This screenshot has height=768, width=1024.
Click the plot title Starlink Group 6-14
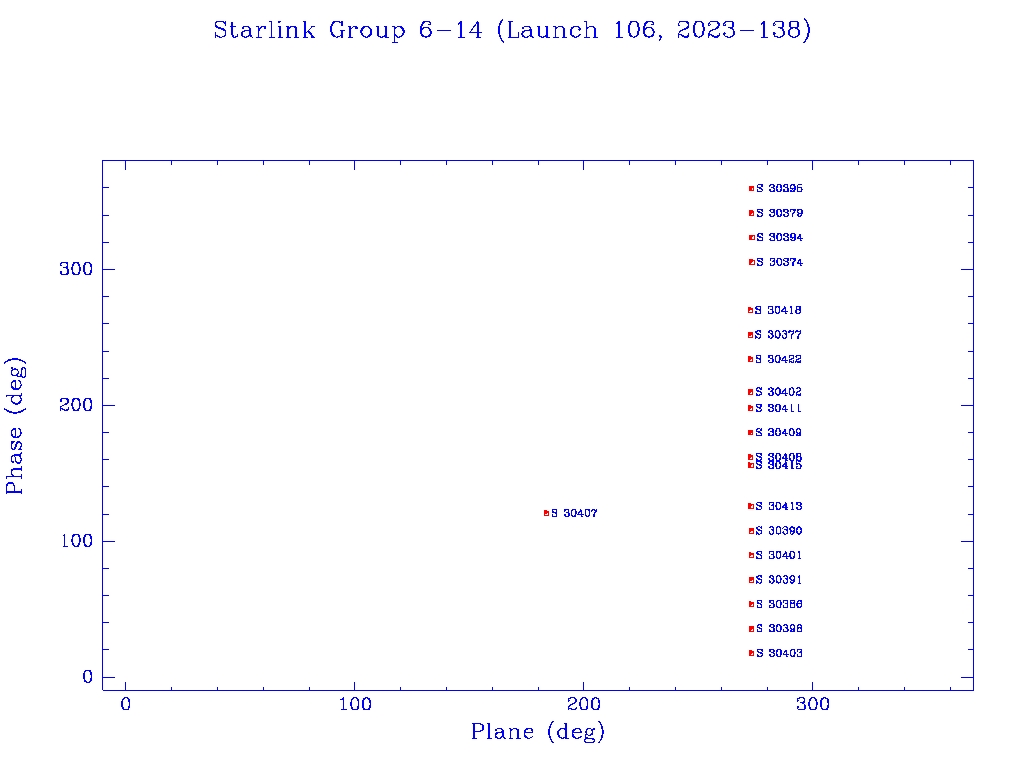coord(512,31)
